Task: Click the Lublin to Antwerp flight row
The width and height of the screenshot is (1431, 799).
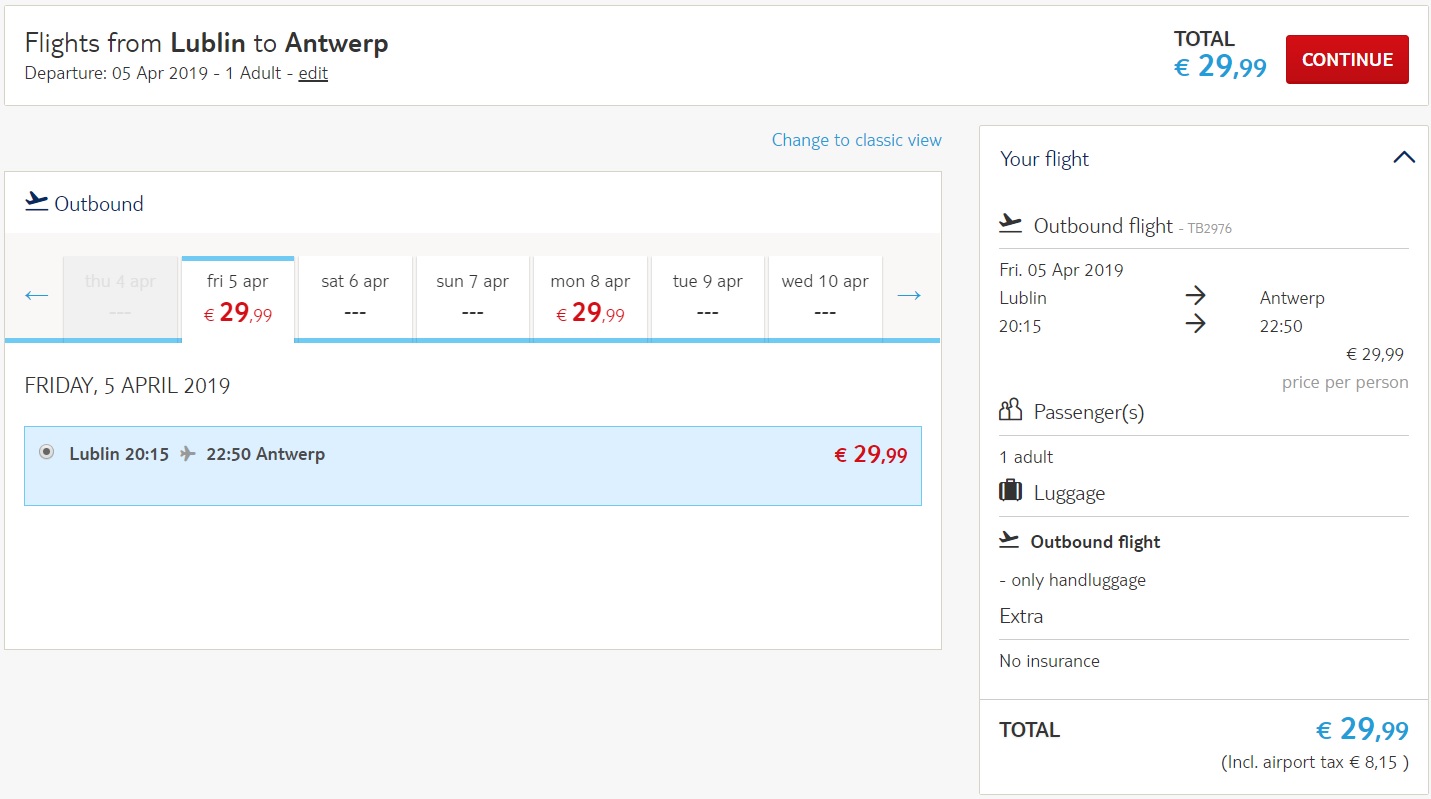Action: (x=473, y=466)
